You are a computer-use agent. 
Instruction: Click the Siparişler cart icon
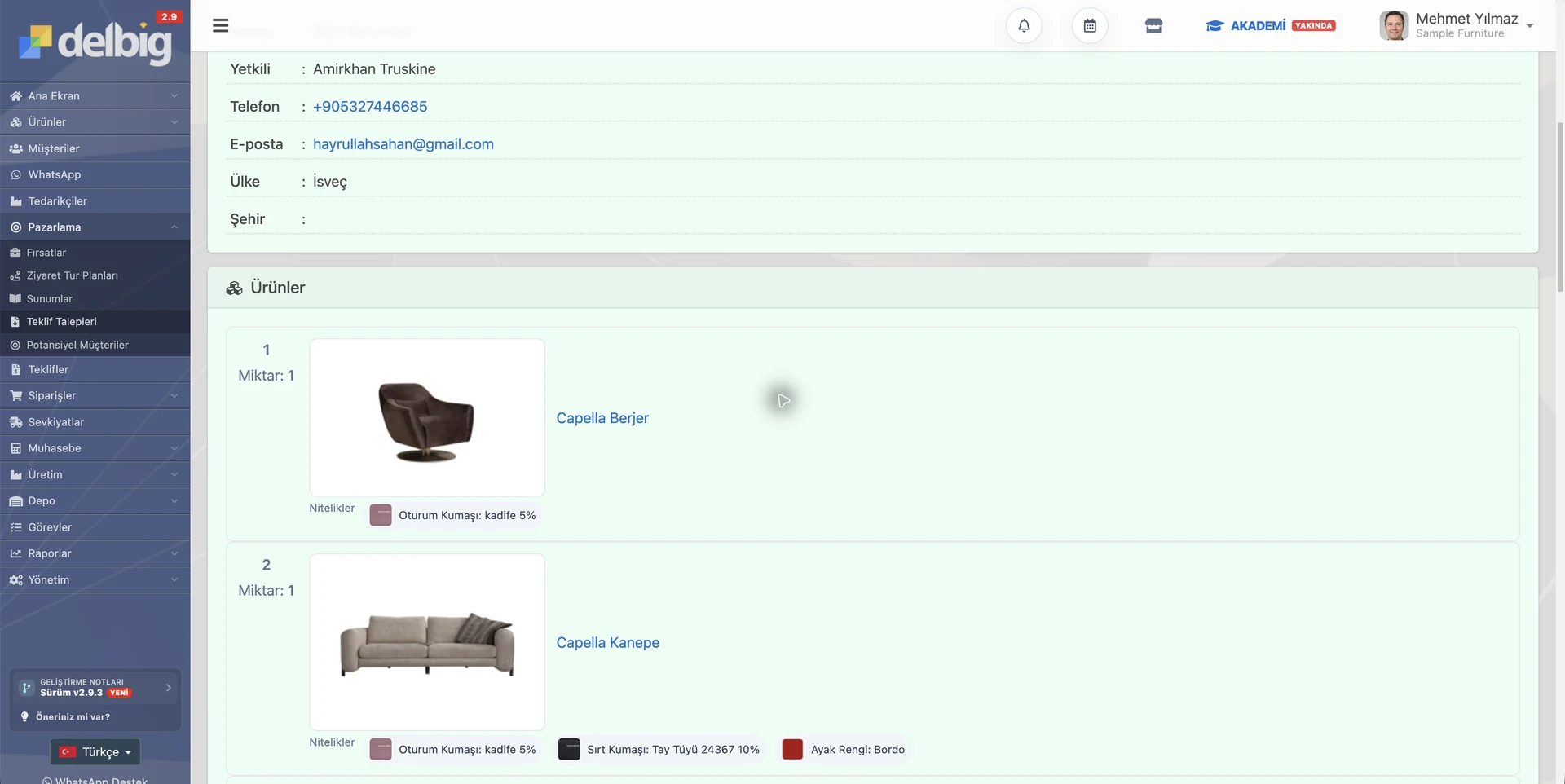tap(15, 396)
